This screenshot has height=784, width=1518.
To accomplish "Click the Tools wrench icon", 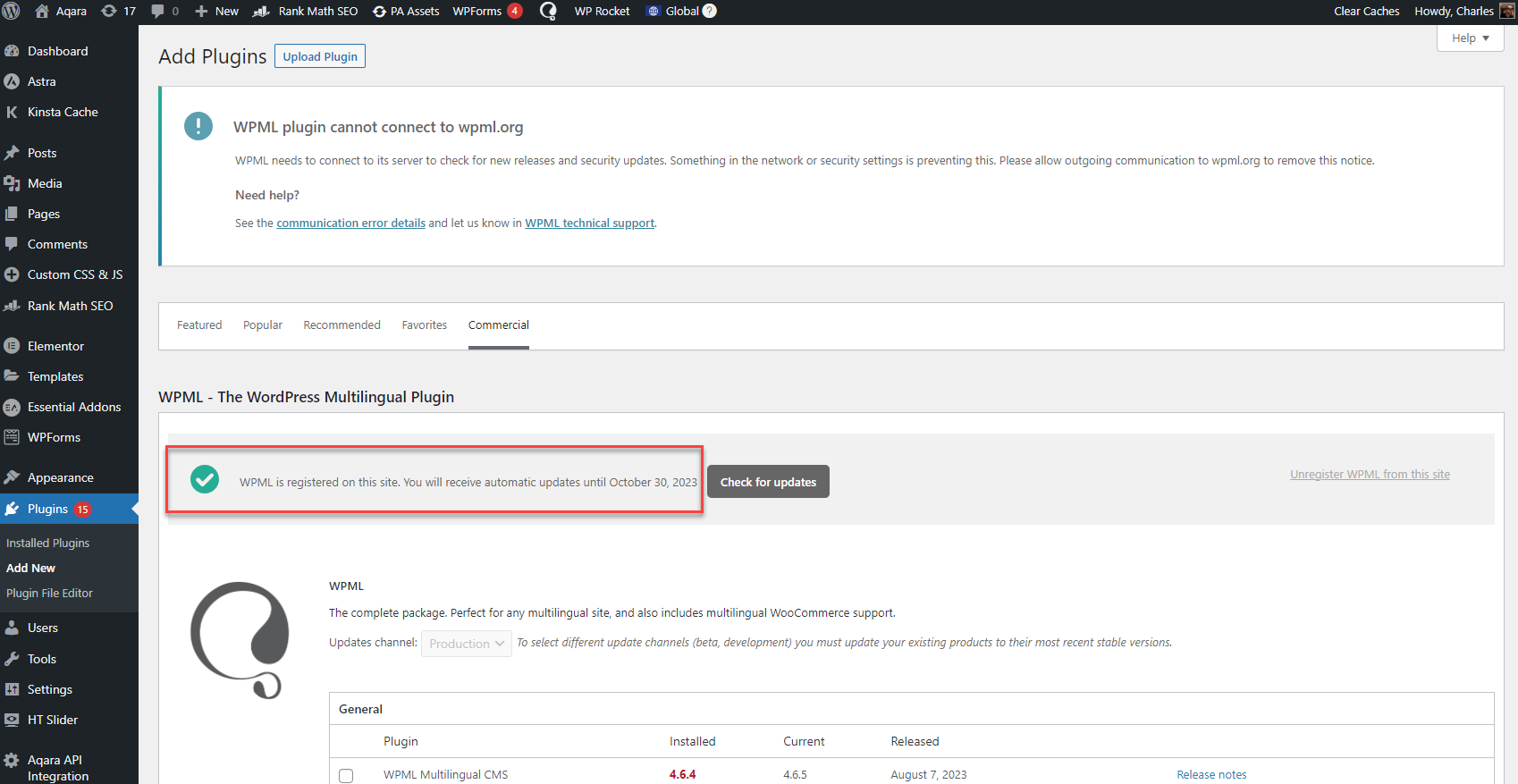I will [x=12, y=659].
